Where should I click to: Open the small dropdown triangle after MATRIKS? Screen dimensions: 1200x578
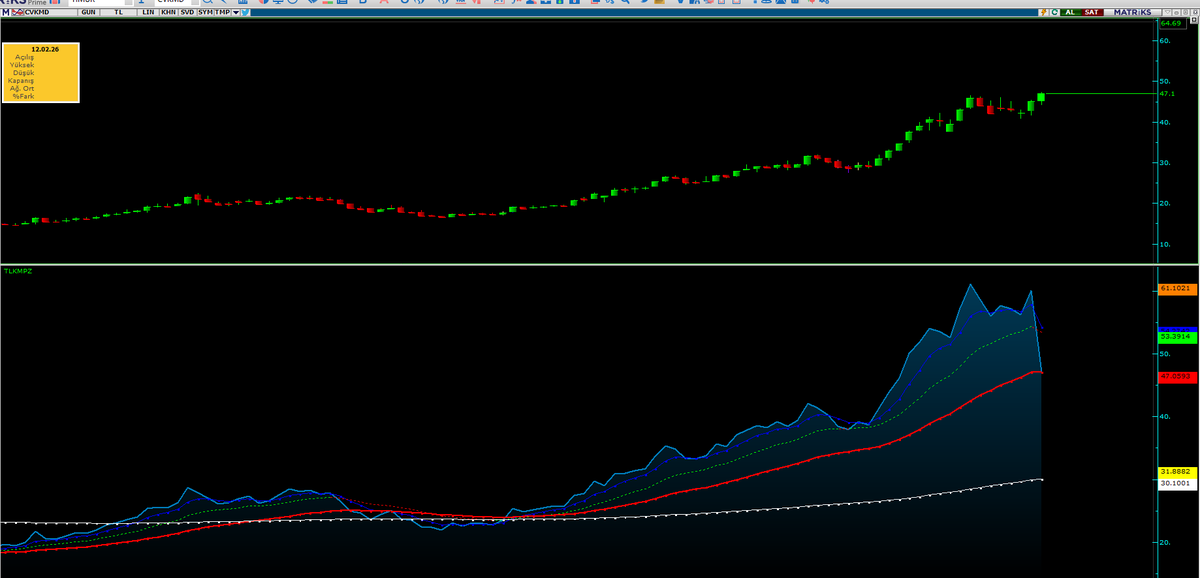1168,12
